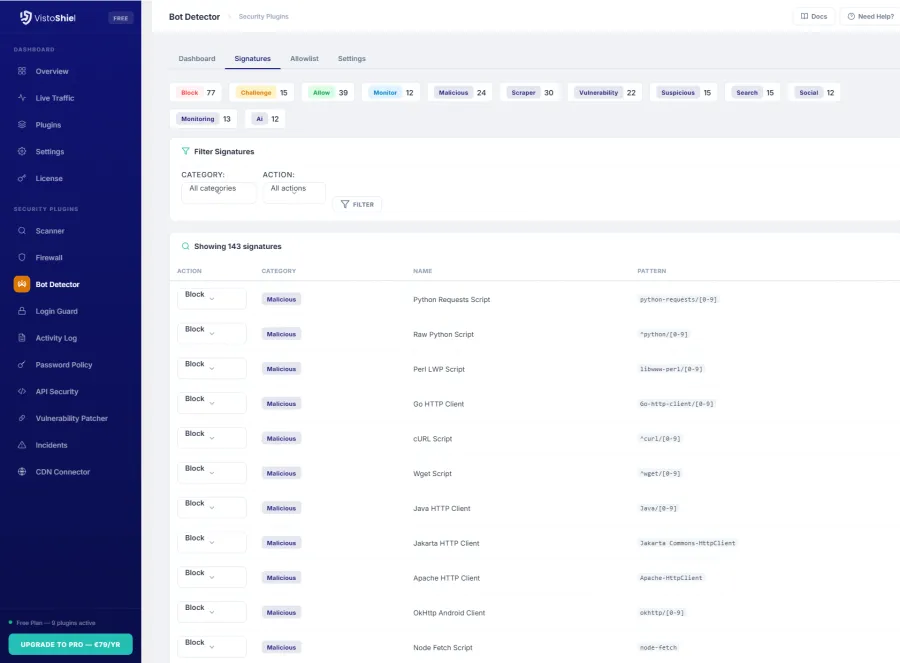Viewport: 900px width, 663px height.
Task: Click the Upgrade to Pro button
Action: tap(70, 644)
